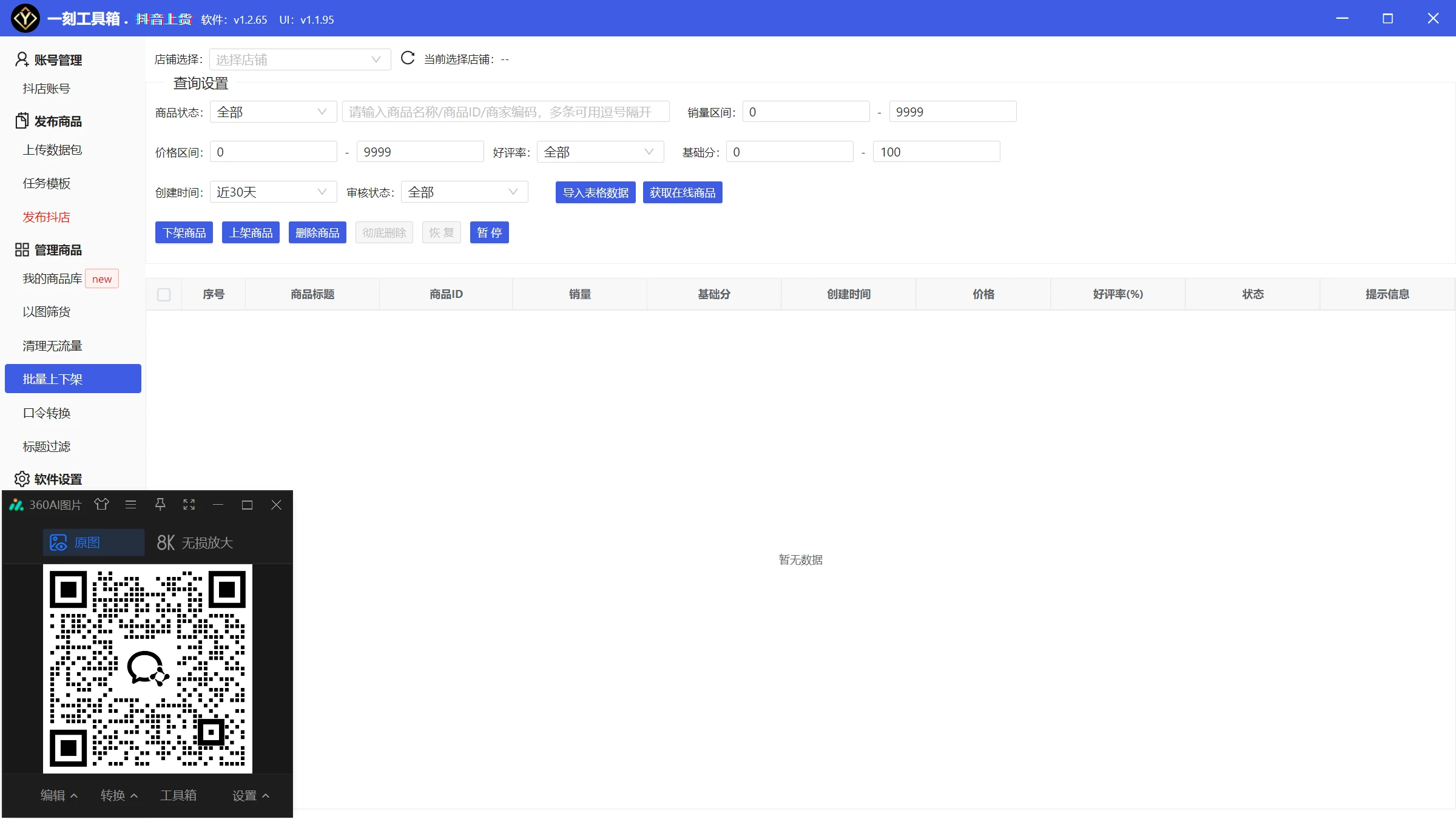Select 批量上下架 in sidebar

(x=73, y=379)
